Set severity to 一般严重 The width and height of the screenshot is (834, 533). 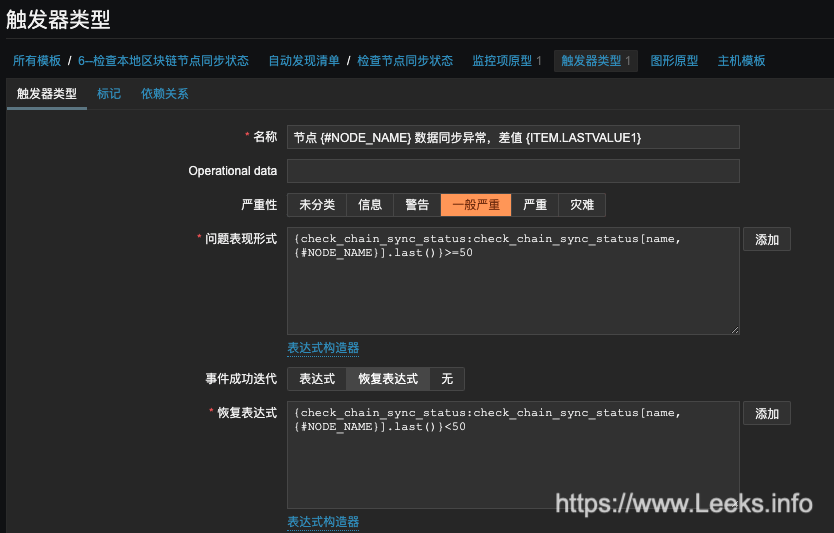click(476, 205)
